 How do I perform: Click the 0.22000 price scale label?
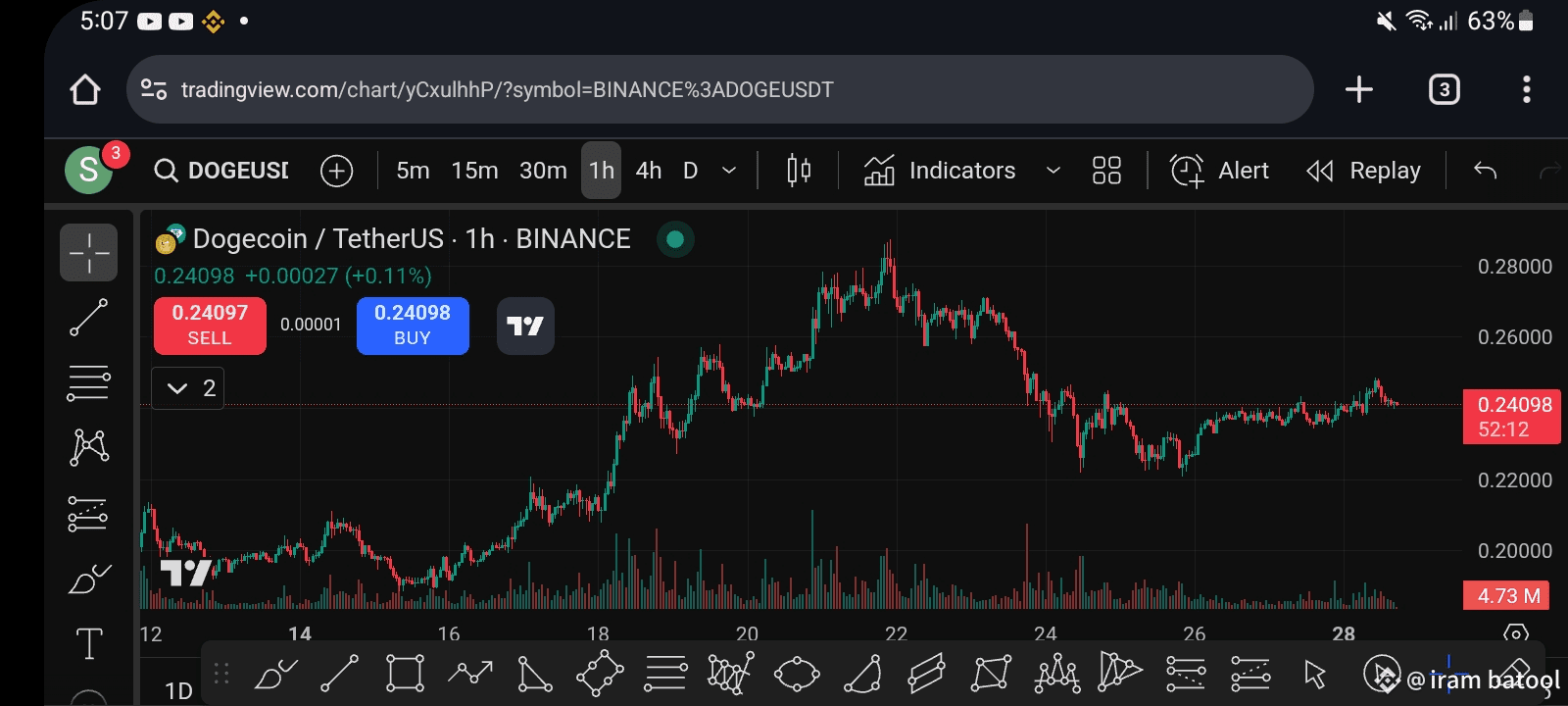tap(1514, 479)
